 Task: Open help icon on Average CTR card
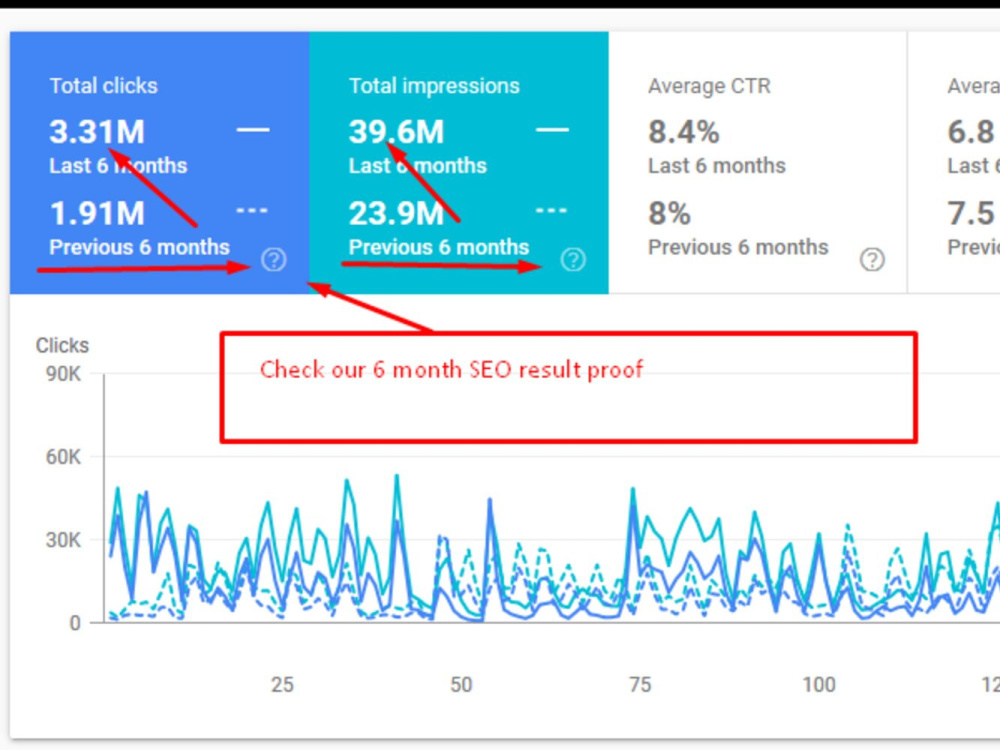pyautogui.click(x=872, y=260)
